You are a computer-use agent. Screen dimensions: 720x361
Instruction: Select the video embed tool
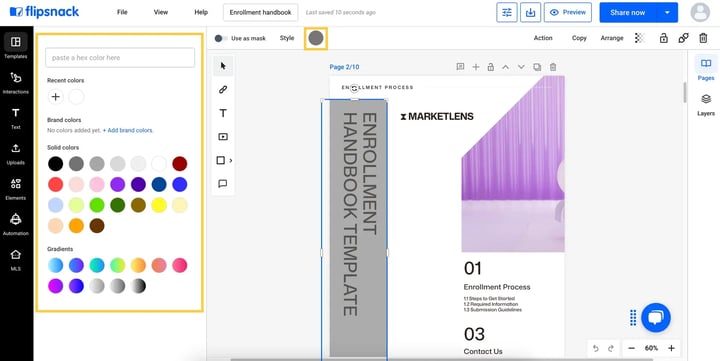click(223, 136)
